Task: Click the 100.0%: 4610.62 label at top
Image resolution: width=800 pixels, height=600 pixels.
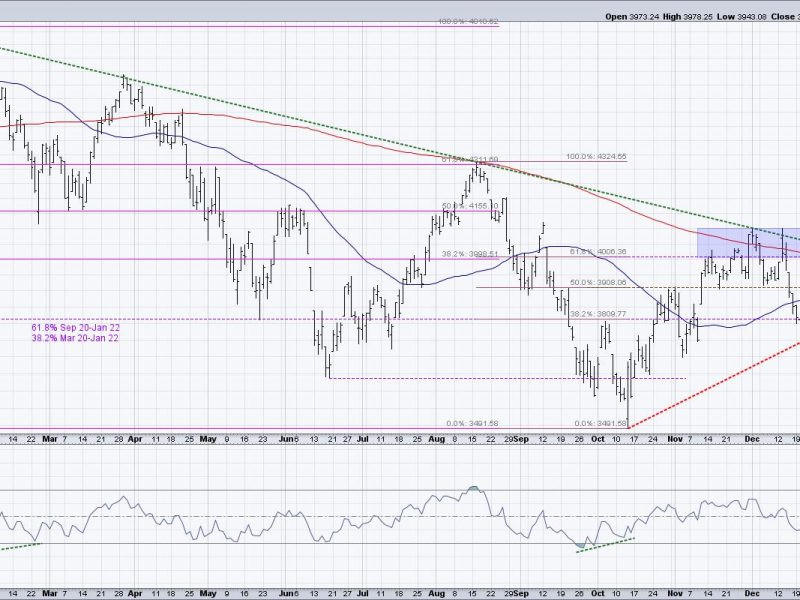Action: coord(442,21)
